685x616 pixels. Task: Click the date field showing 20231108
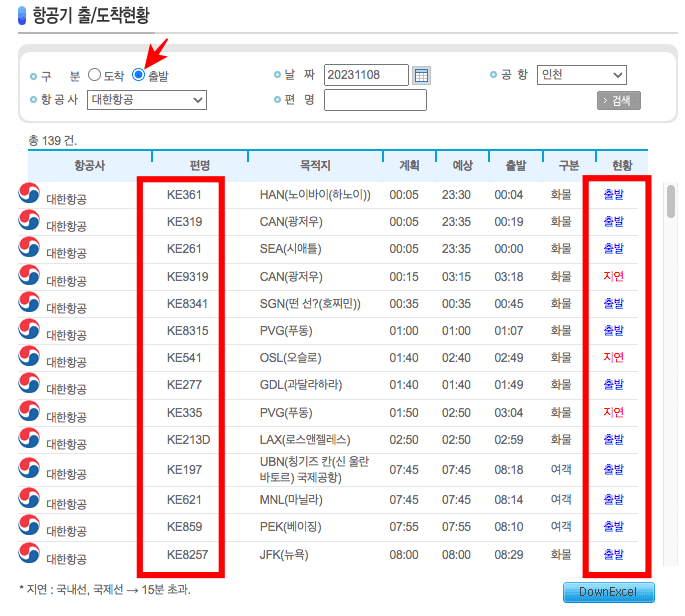[366, 75]
